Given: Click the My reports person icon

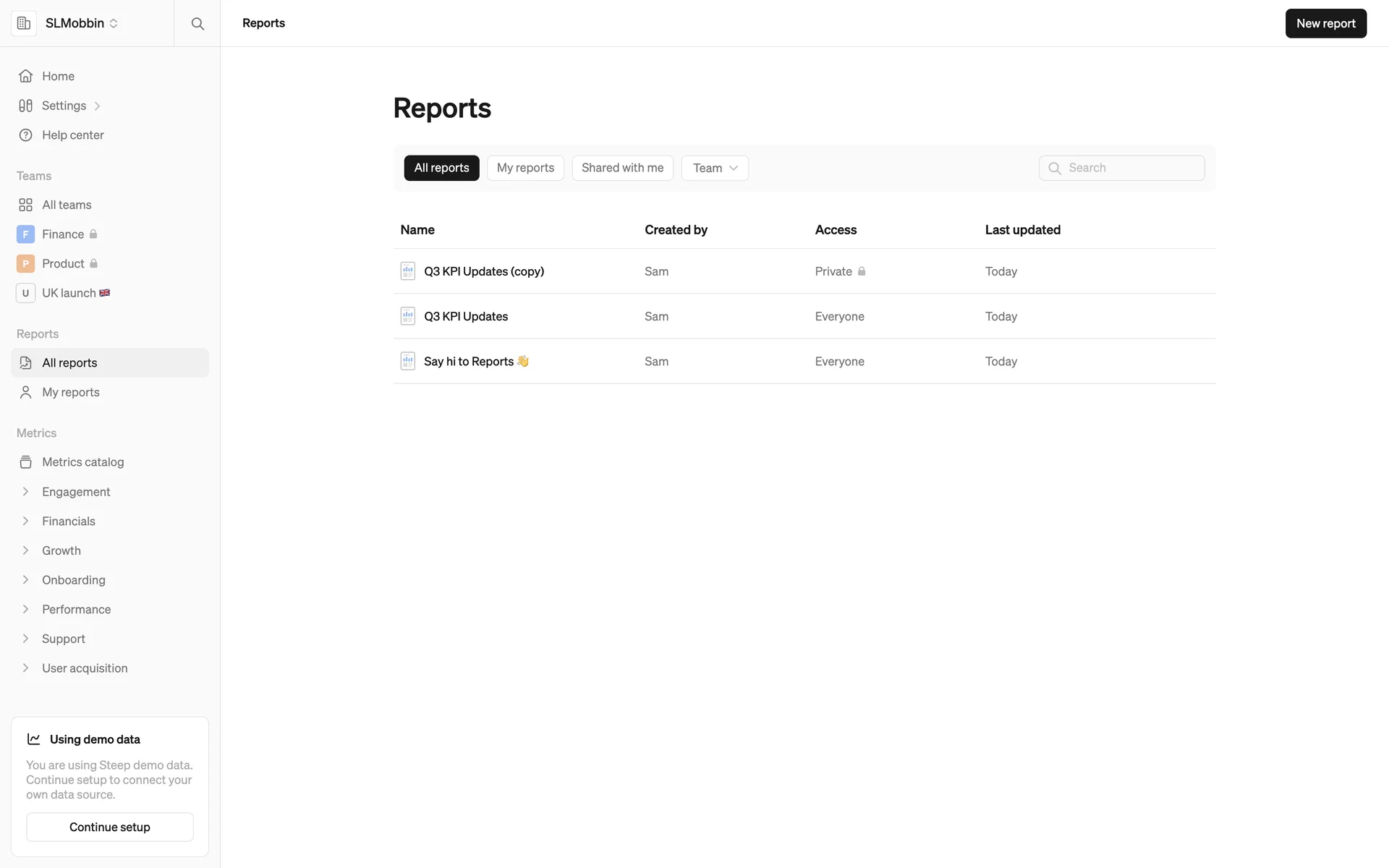Looking at the screenshot, I should (x=25, y=392).
